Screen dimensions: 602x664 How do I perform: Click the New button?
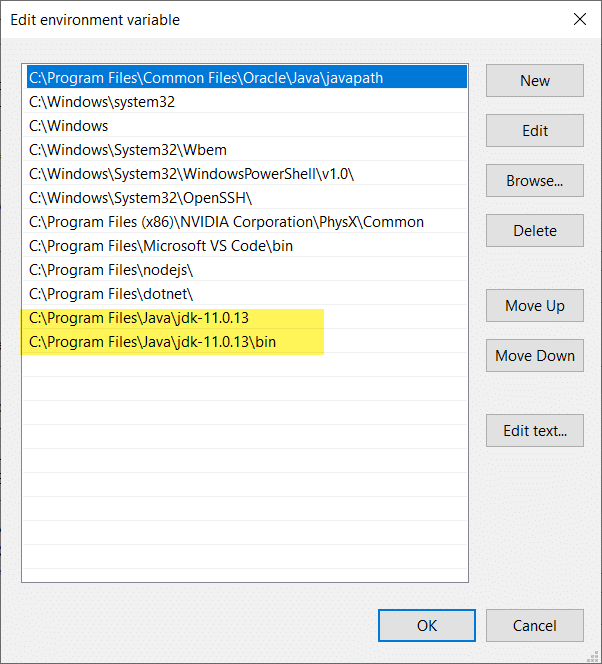(x=535, y=80)
